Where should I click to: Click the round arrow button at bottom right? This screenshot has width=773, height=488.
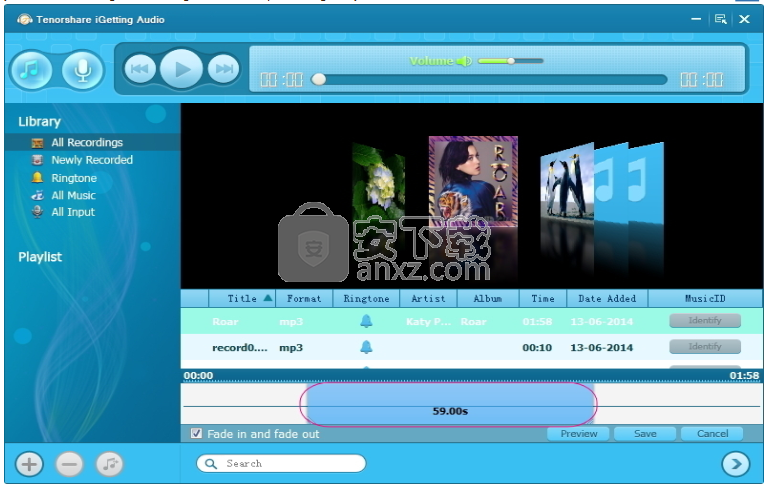(x=735, y=464)
